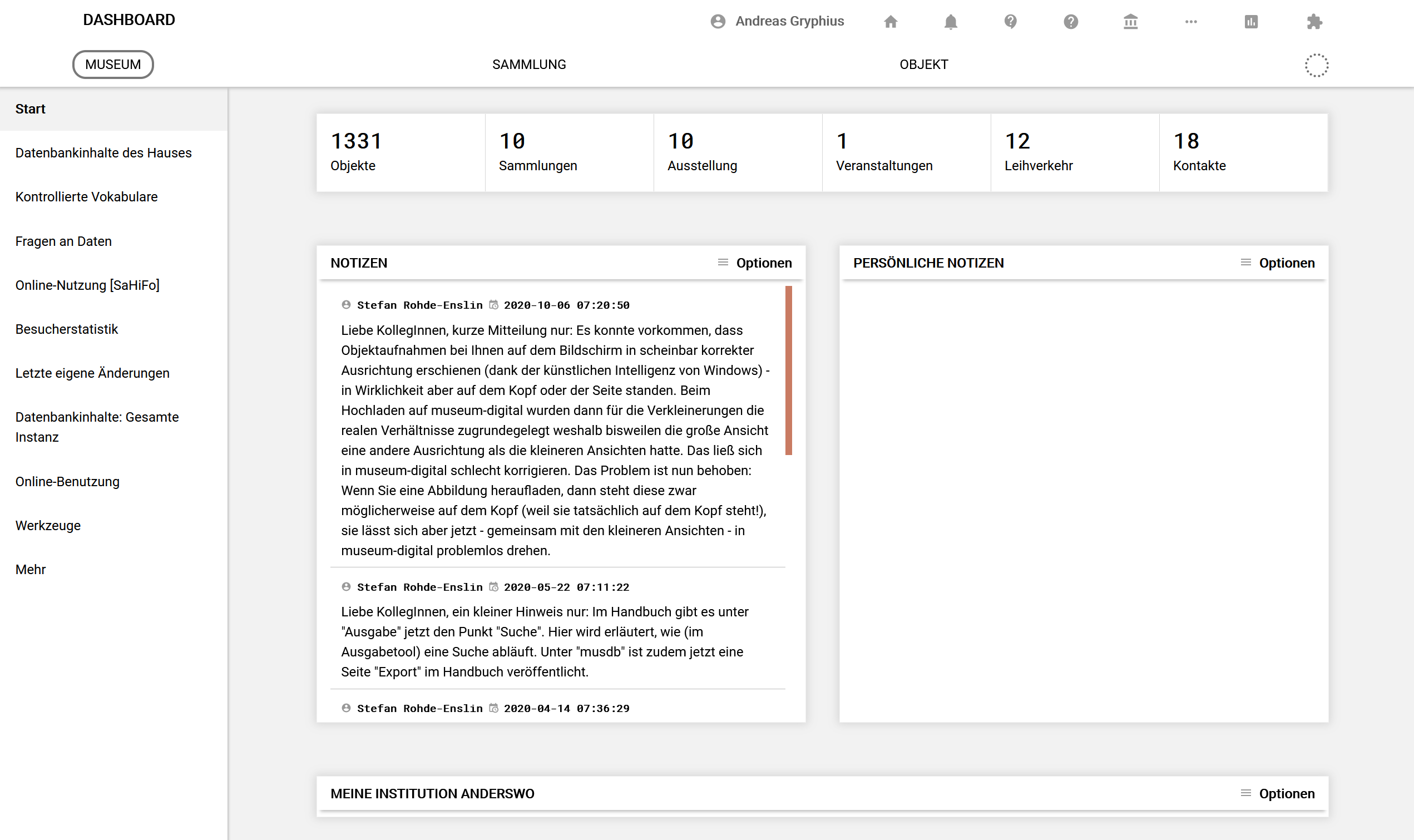Screen dimensions: 1414x840
Task: Click the NOTIZEN panel heading
Action: pyautogui.click(x=359, y=263)
